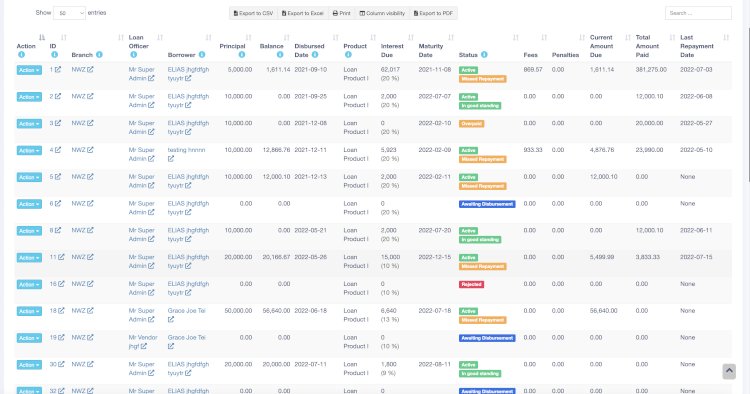
Task: Click Awaiting Disbursement badge in row 6
Action: point(487,204)
